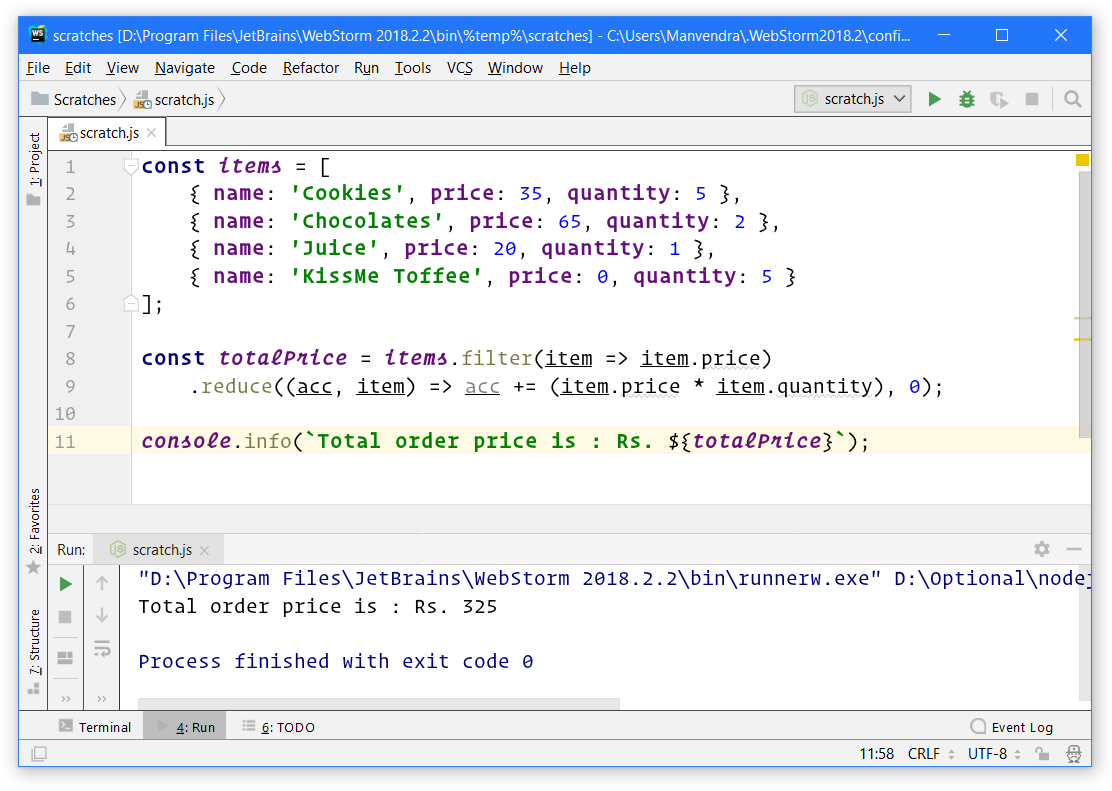Run scratch.js from the top toolbar
The width and height of the screenshot is (1112, 791).
click(x=934, y=99)
